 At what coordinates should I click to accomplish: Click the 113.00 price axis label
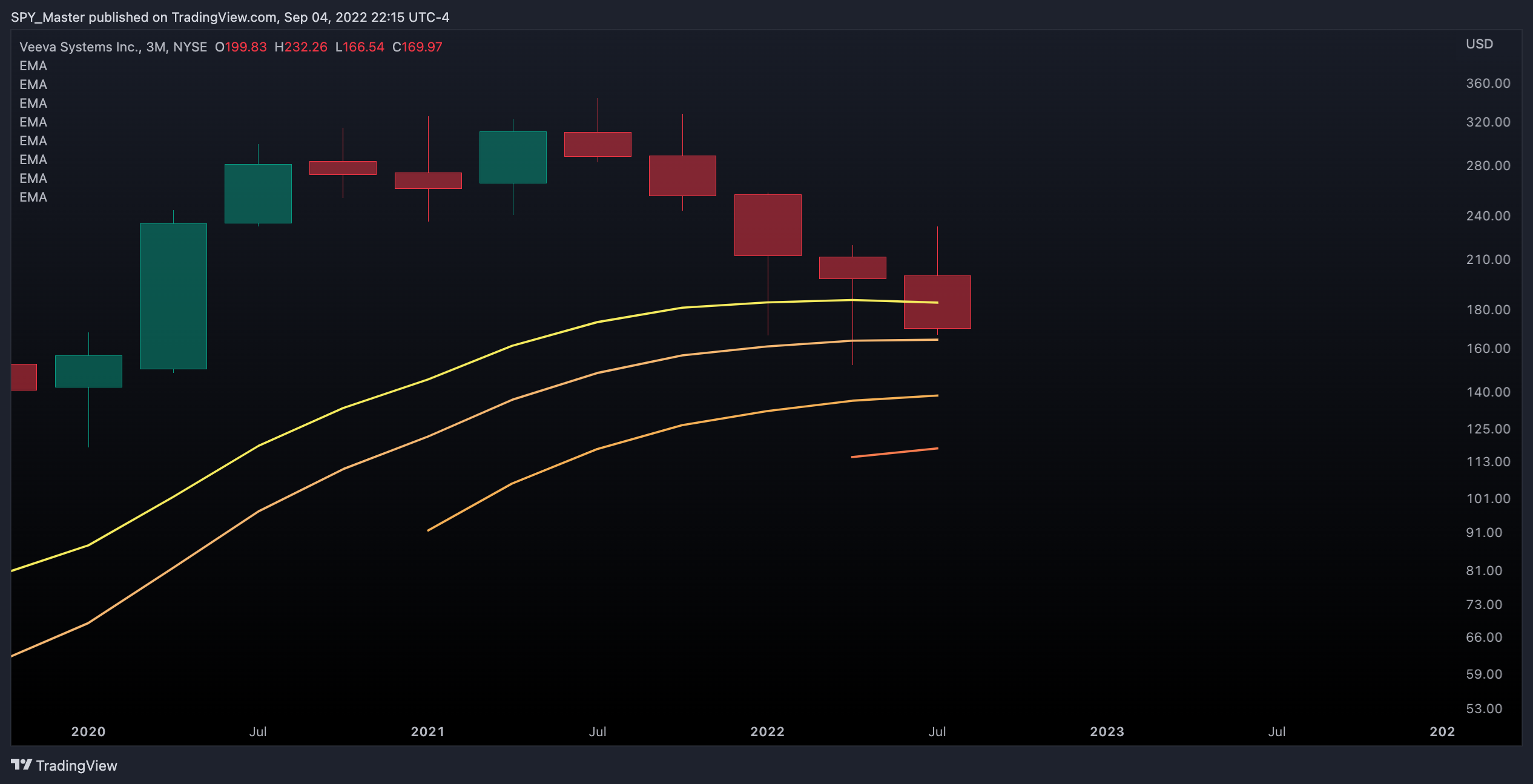click(1488, 462)
